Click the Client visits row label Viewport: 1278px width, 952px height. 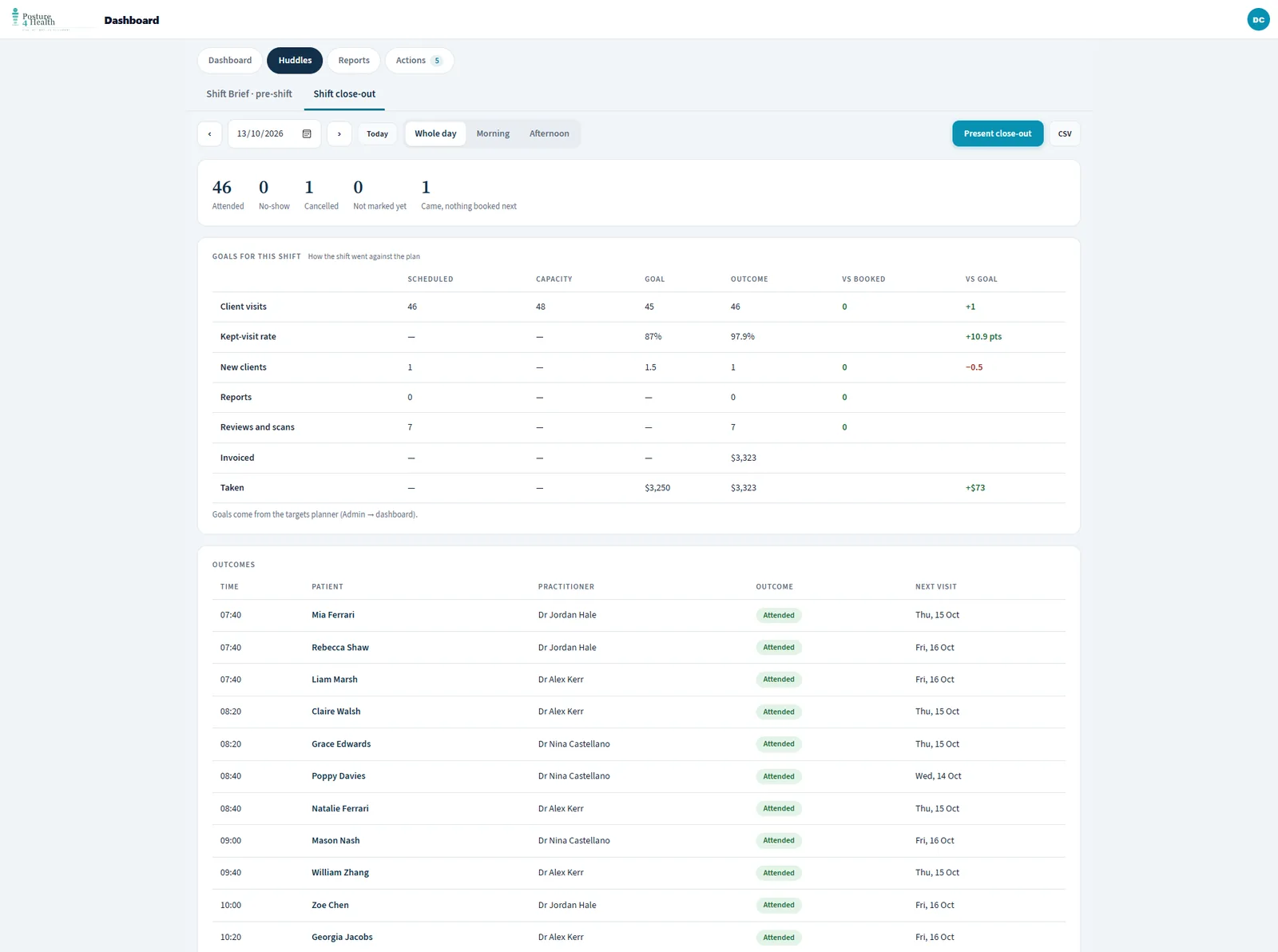pos(244,307)
